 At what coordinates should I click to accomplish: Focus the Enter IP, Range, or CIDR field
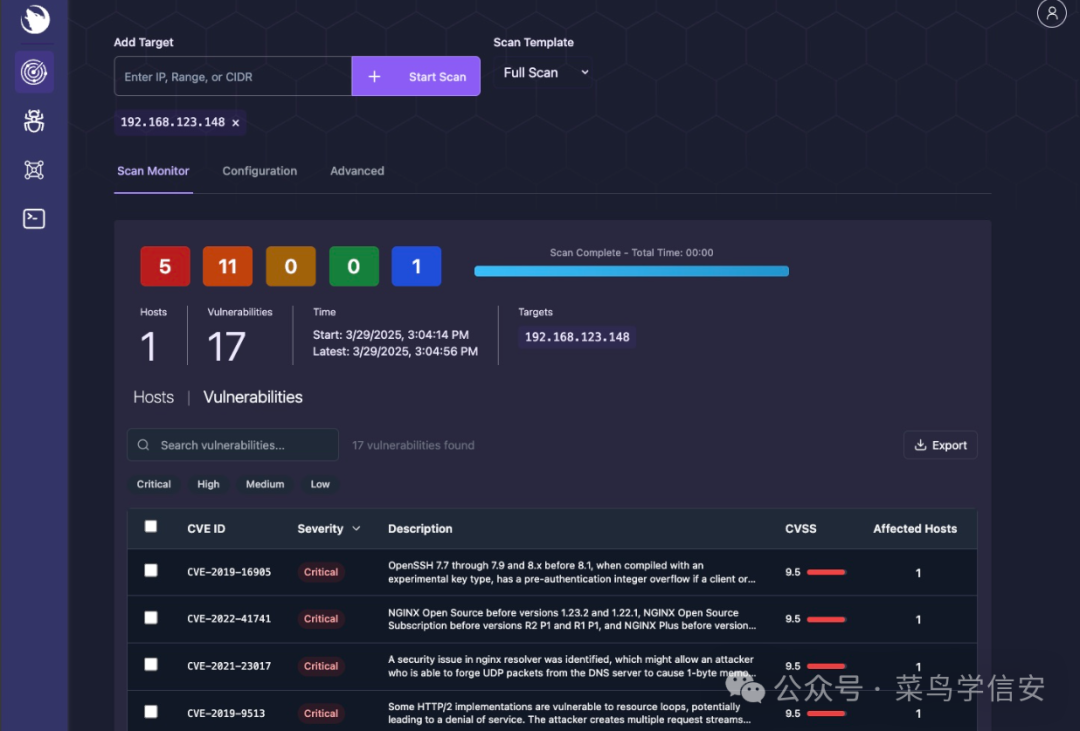233,76
